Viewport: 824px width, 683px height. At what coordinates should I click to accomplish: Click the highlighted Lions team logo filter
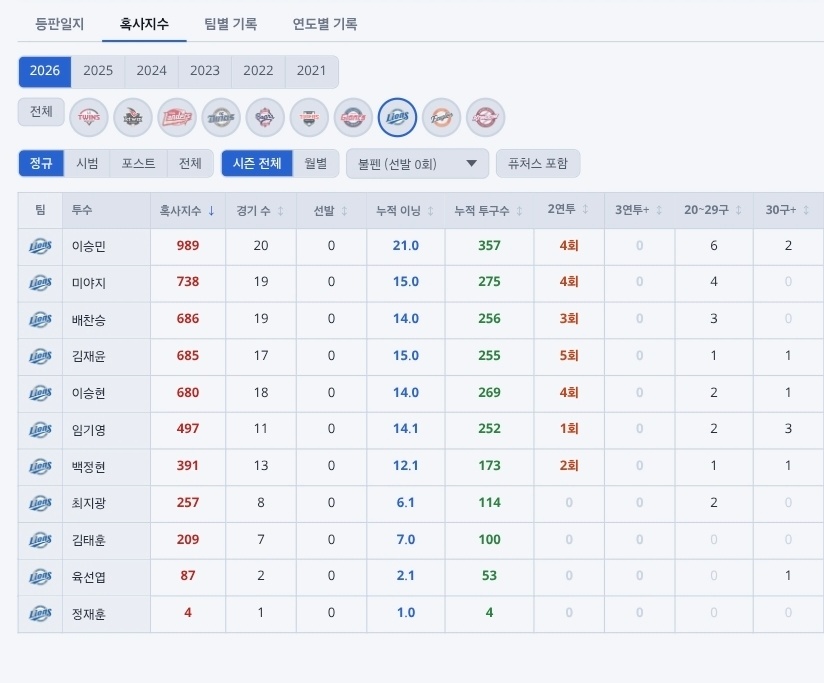[x=397, y=117]
